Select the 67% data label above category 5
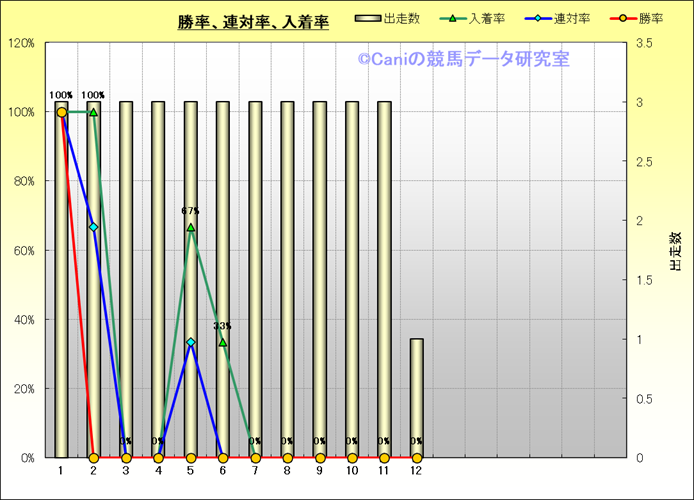 pos(190,211)
